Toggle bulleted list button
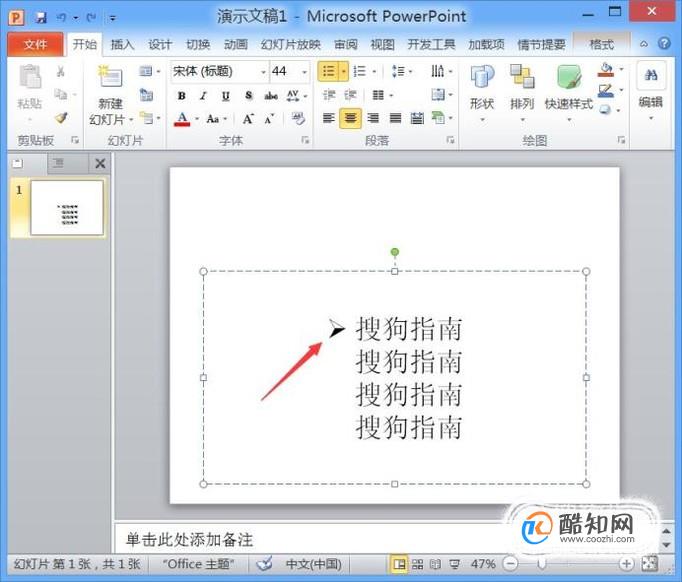This screenshot has height=582, width=682. [328, 71]
